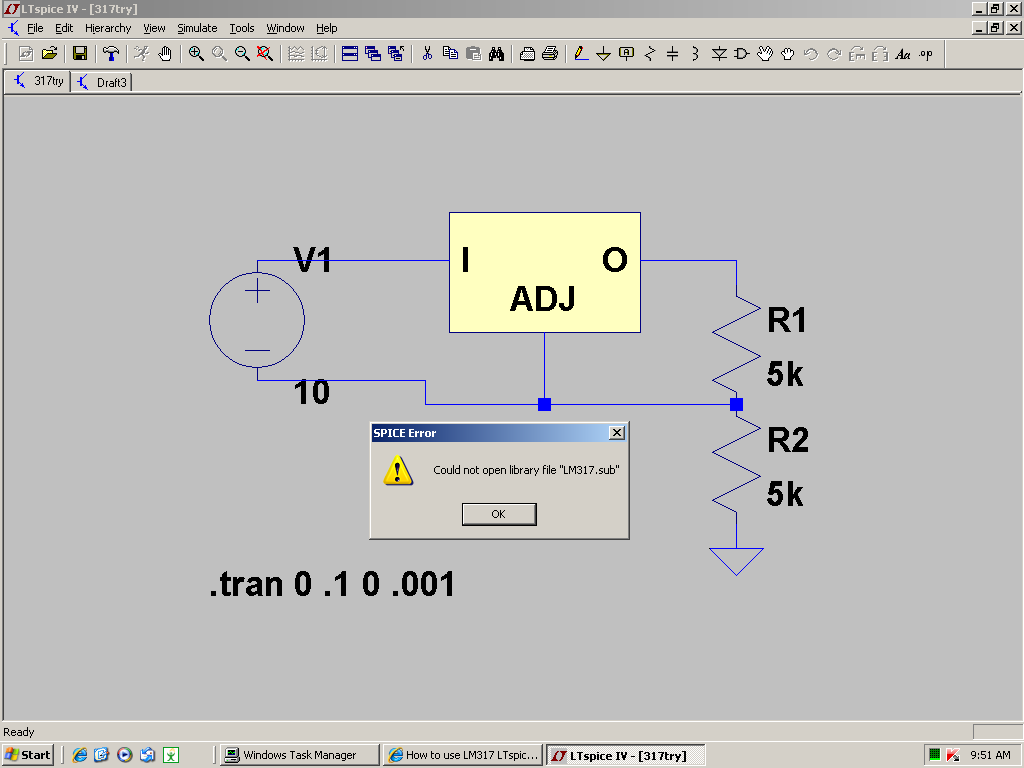Click the Copy icon in toolbar

click(450, 54)
